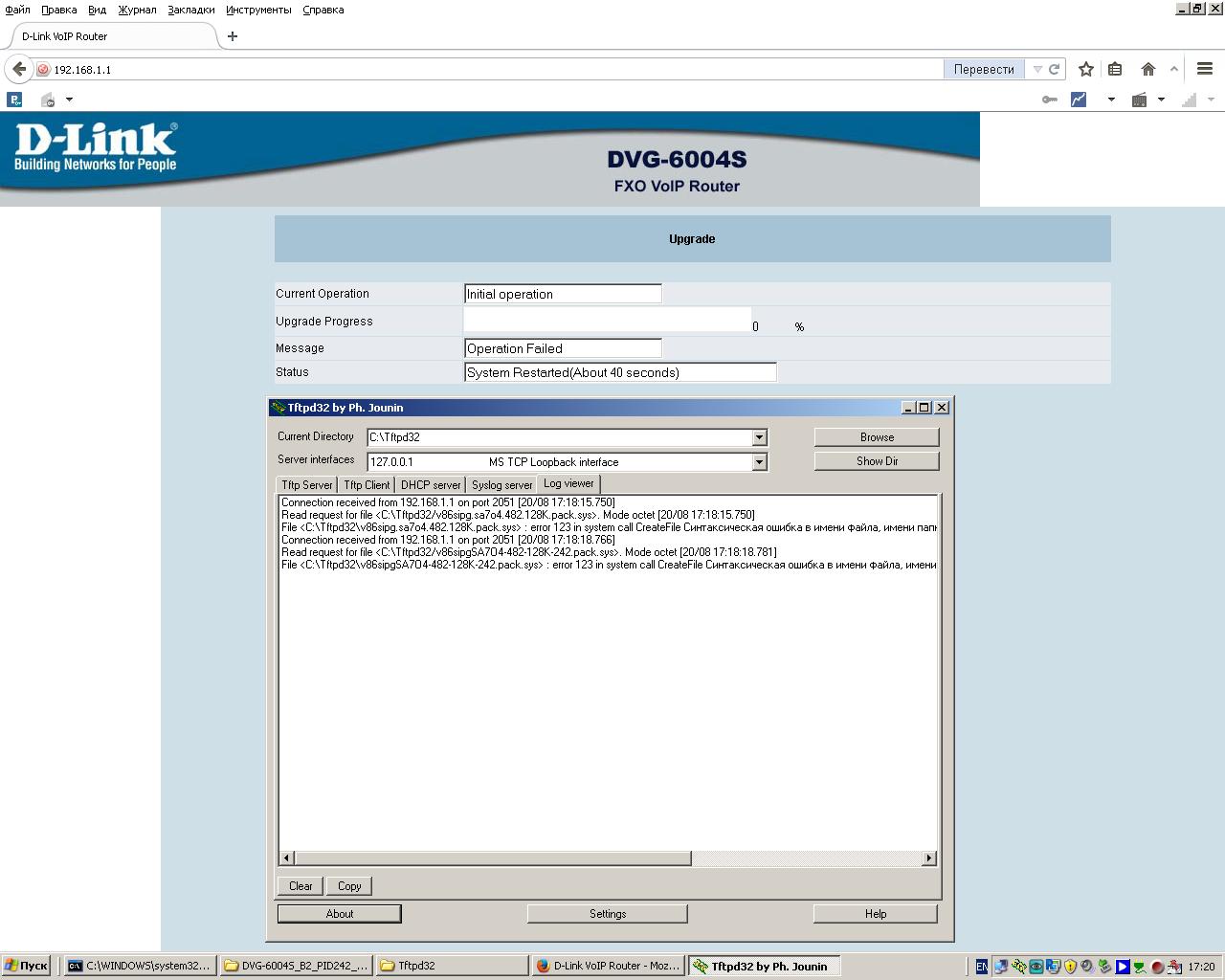Viewport: 1225px width, 980px height.
Task: Open the Firefox hamburger menu
Action: (x=1205, y=69)
